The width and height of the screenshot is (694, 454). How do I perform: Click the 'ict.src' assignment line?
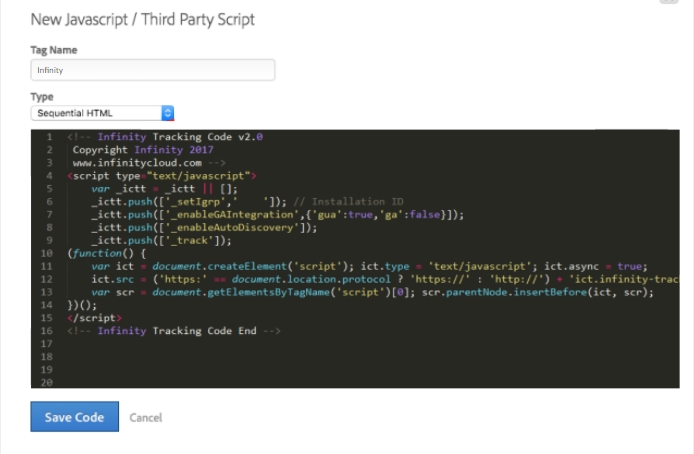pyautogui.click(x=384, y=279)
